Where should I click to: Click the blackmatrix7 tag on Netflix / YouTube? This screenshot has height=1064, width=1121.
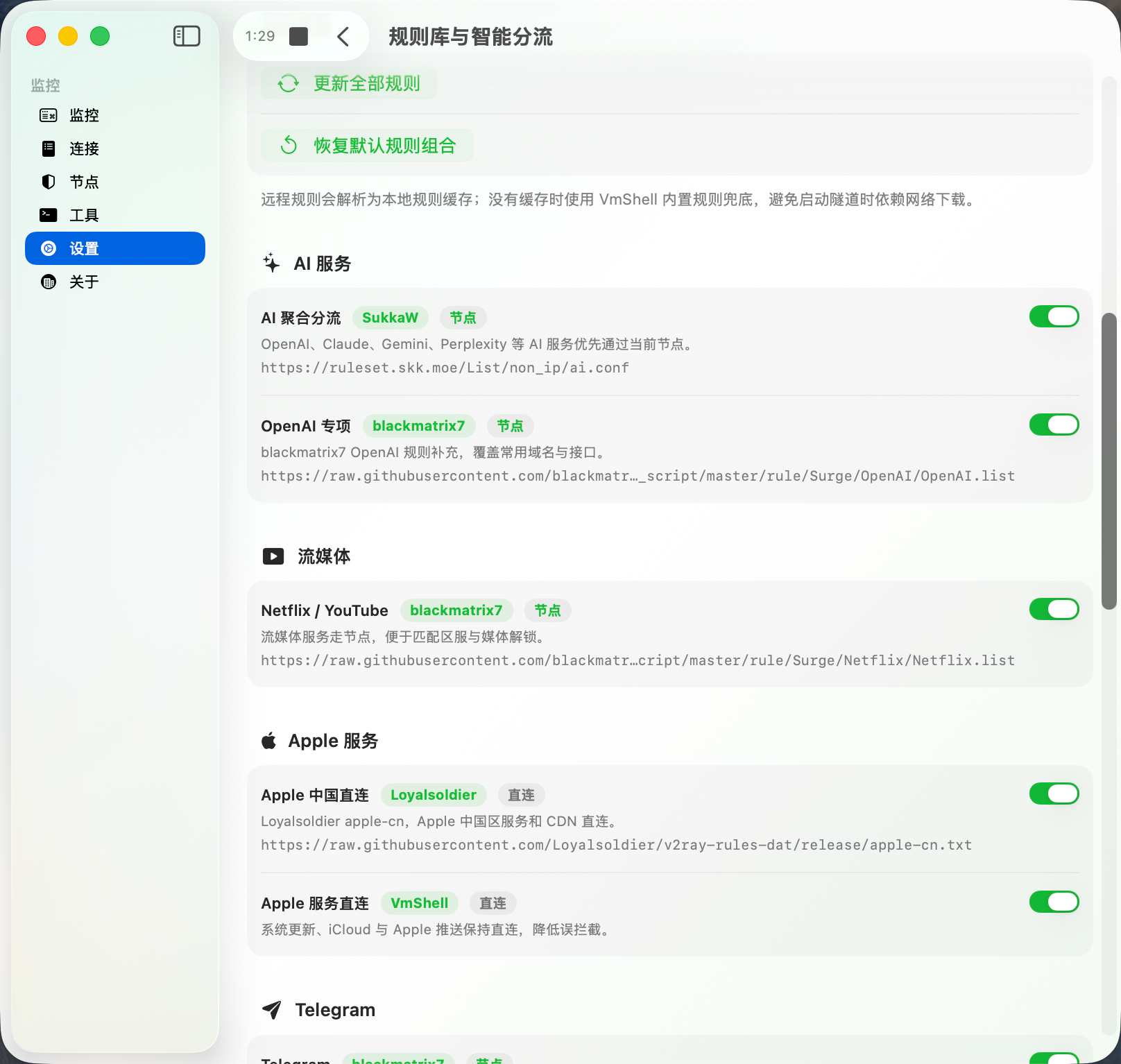(x=456, y=610)
